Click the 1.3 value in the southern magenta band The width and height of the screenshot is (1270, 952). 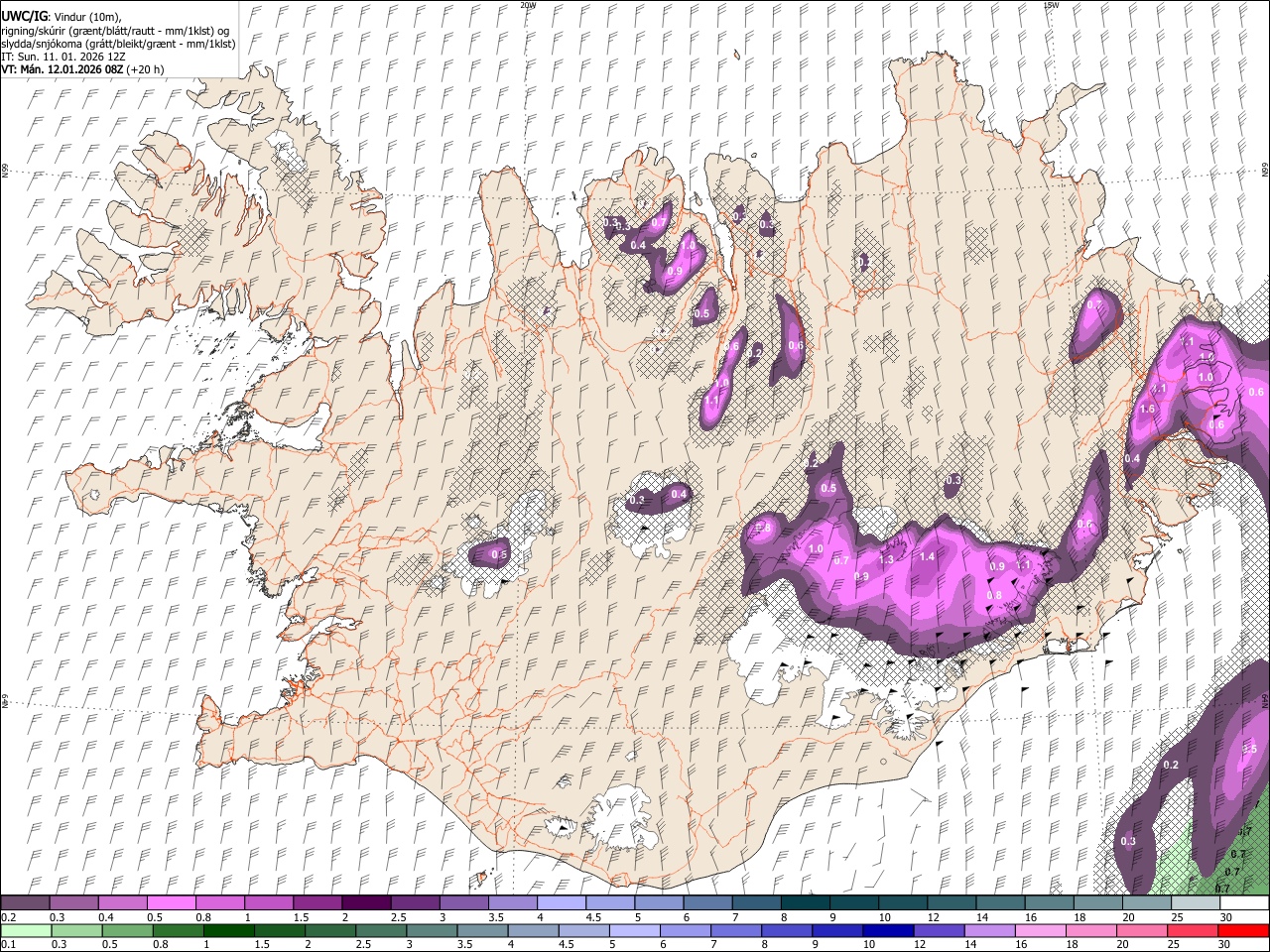[886, 560]
